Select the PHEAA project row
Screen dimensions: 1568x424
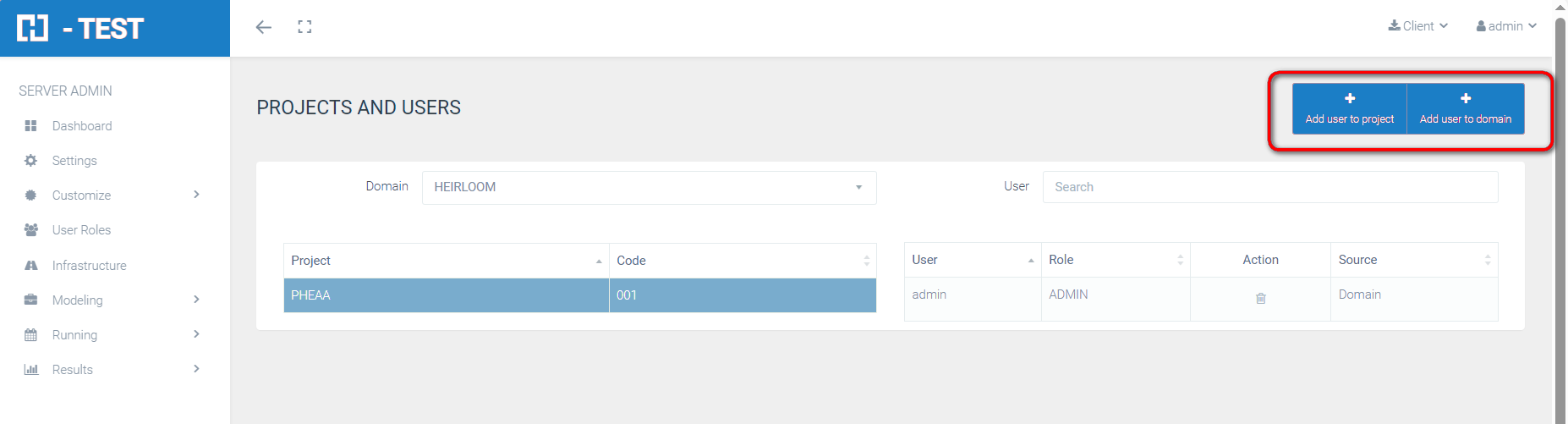coord(446,295)
